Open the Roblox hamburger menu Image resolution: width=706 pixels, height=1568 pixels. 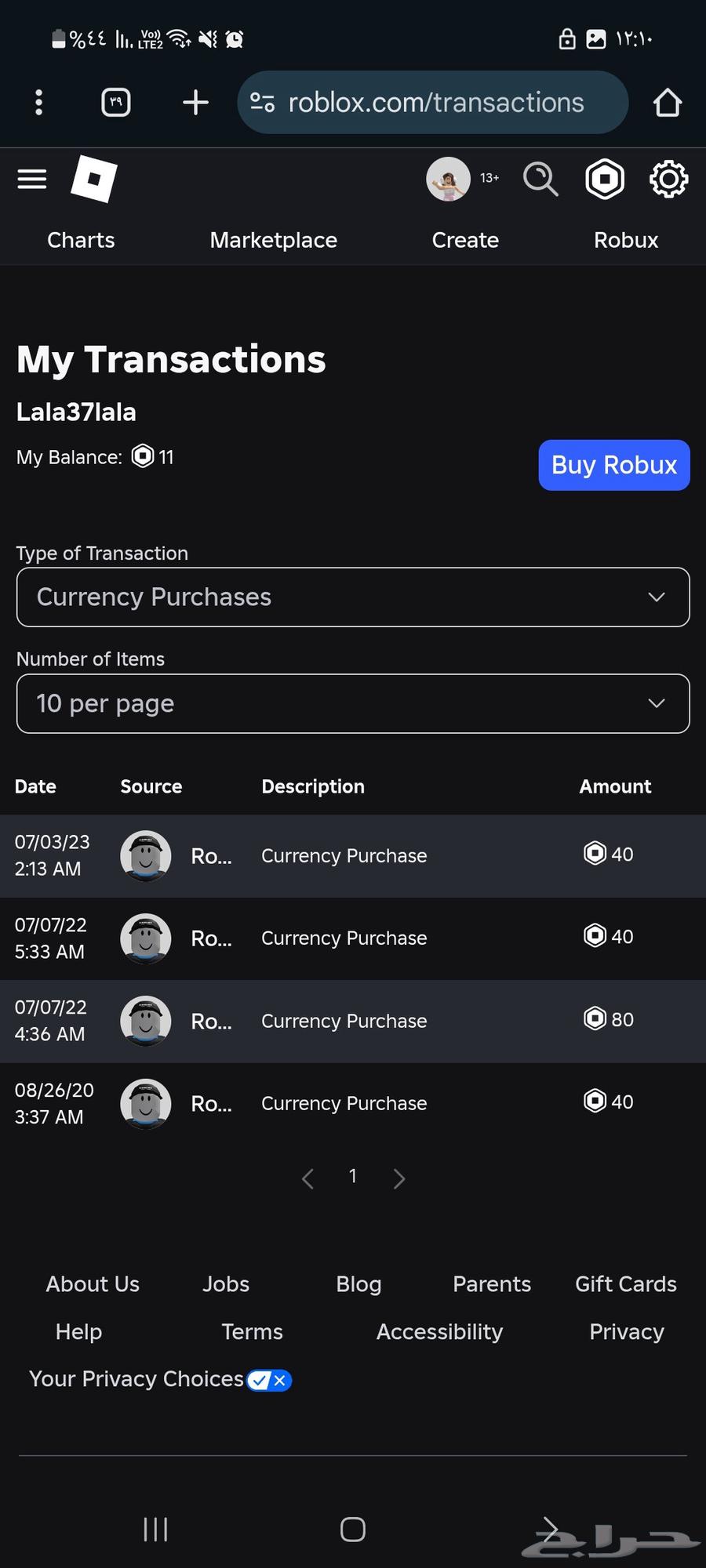32,180
